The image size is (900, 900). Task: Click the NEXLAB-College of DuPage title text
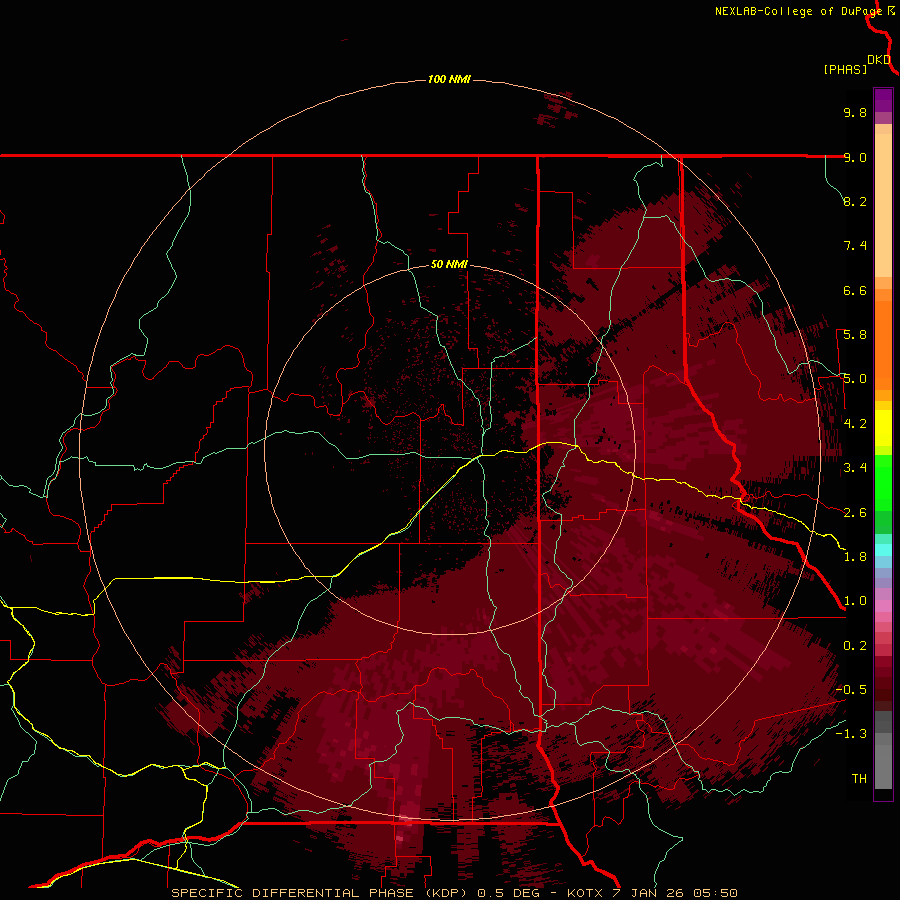(x=798, y=11)
